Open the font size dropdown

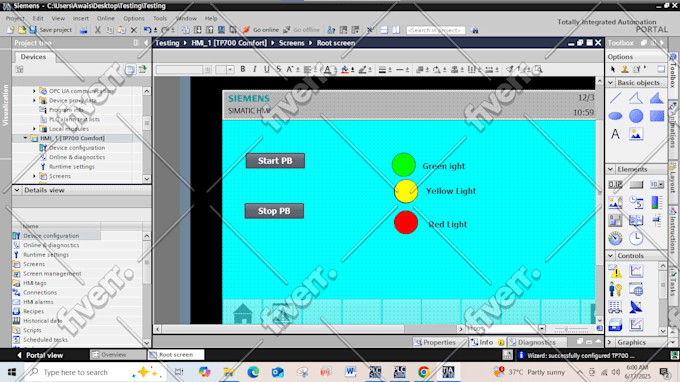230,70
